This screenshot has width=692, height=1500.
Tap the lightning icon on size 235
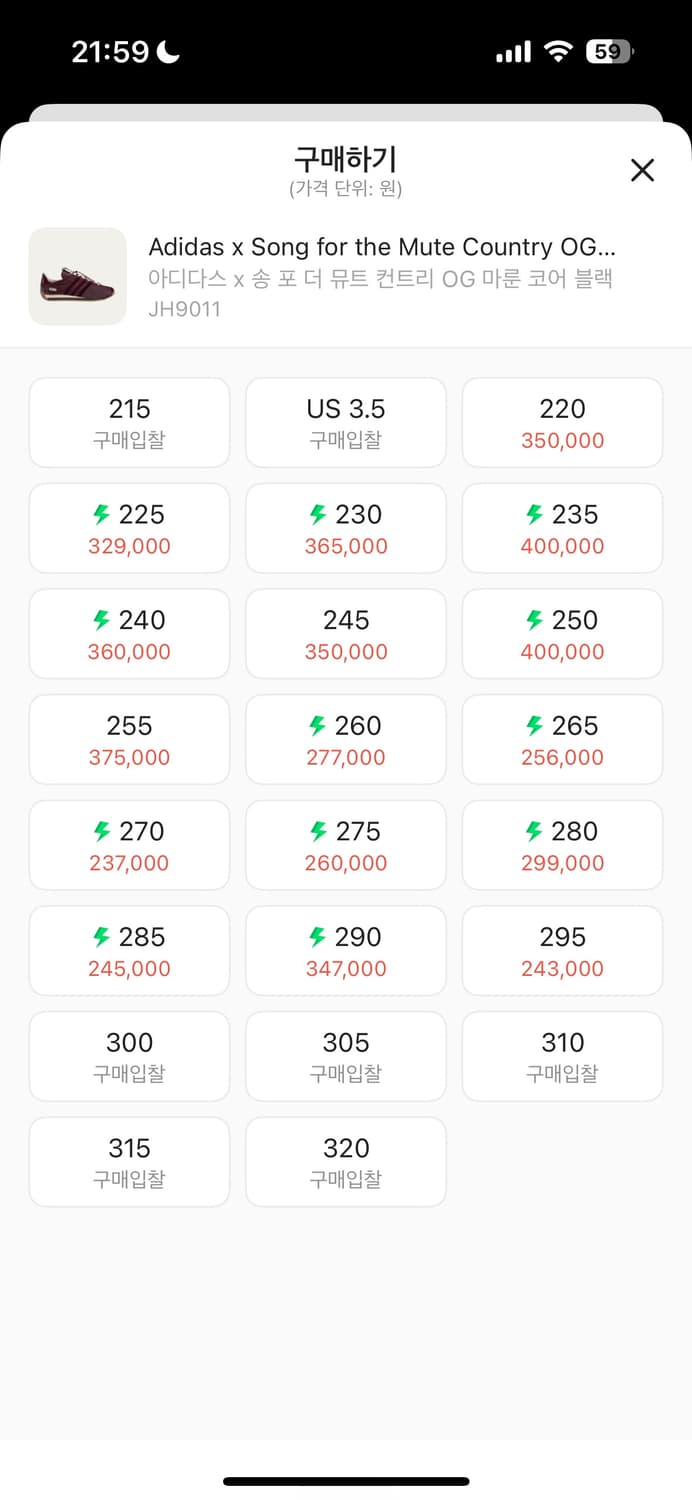[x=534, y=514]
